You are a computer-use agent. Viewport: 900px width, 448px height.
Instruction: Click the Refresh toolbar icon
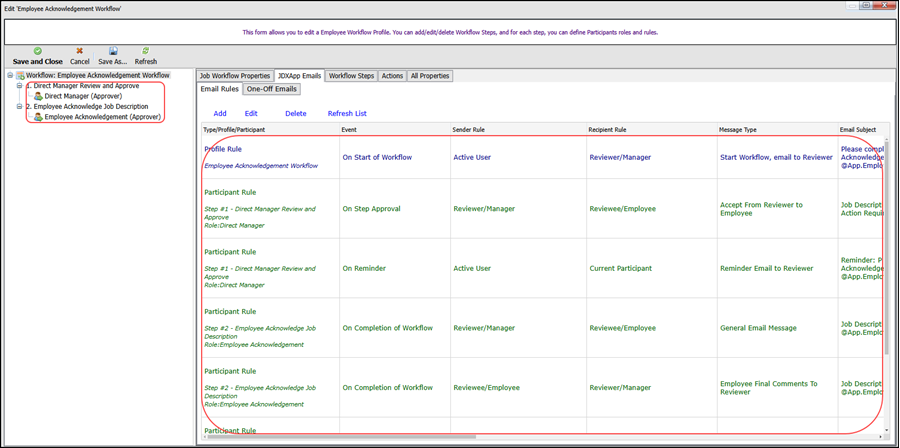click(x=146, y=51)
